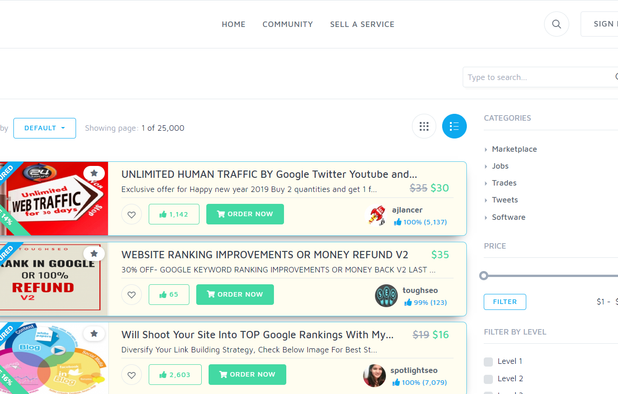The width and height of the screenshot is (618, 394).
Task: Open the ajlancer seller name
Action: click(x=407, y=210)
